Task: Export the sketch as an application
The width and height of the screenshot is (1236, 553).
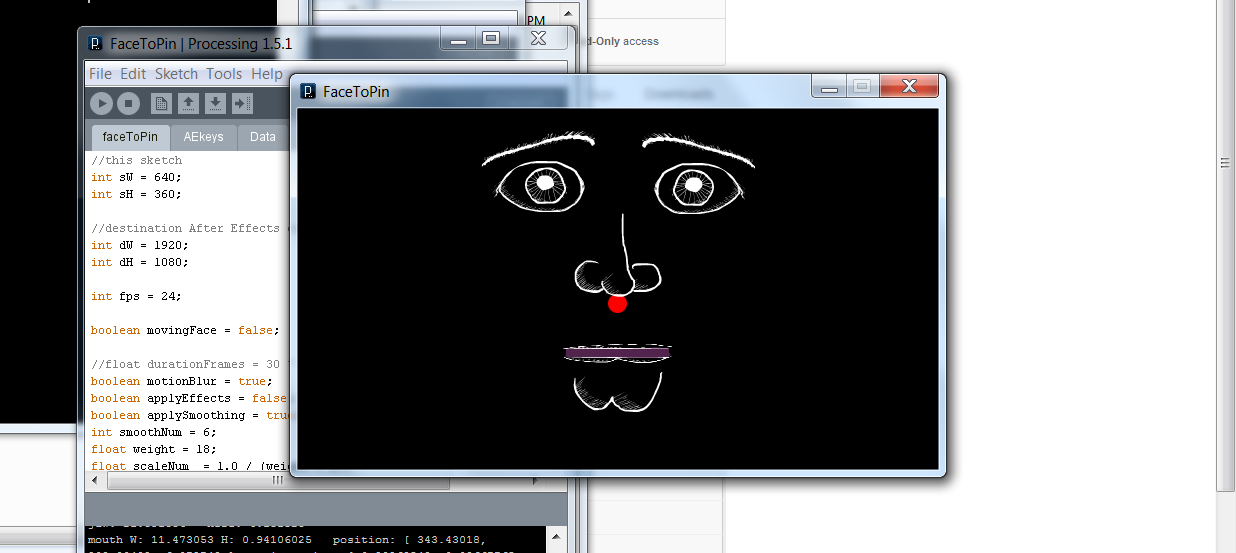Action: 242,103
